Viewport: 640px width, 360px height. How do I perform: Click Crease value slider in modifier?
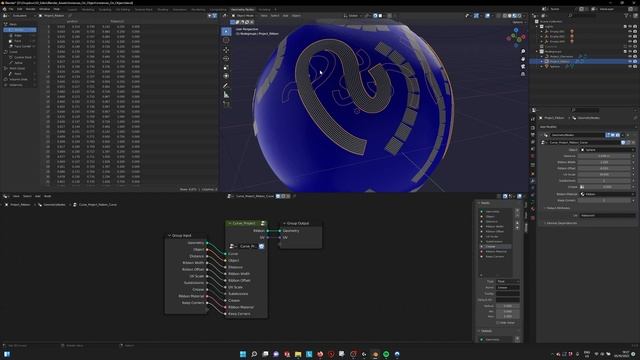tap(607, 187)
